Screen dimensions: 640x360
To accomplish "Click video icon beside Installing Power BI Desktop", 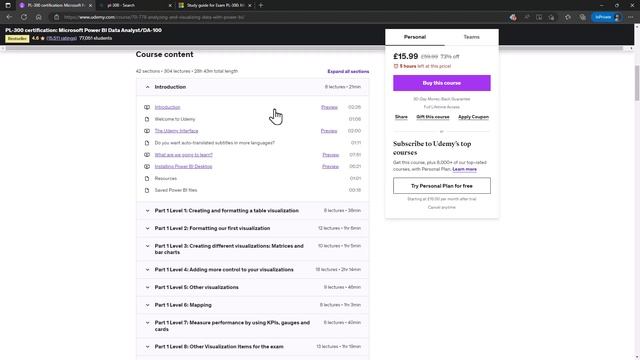I will (x=147, y=167).
